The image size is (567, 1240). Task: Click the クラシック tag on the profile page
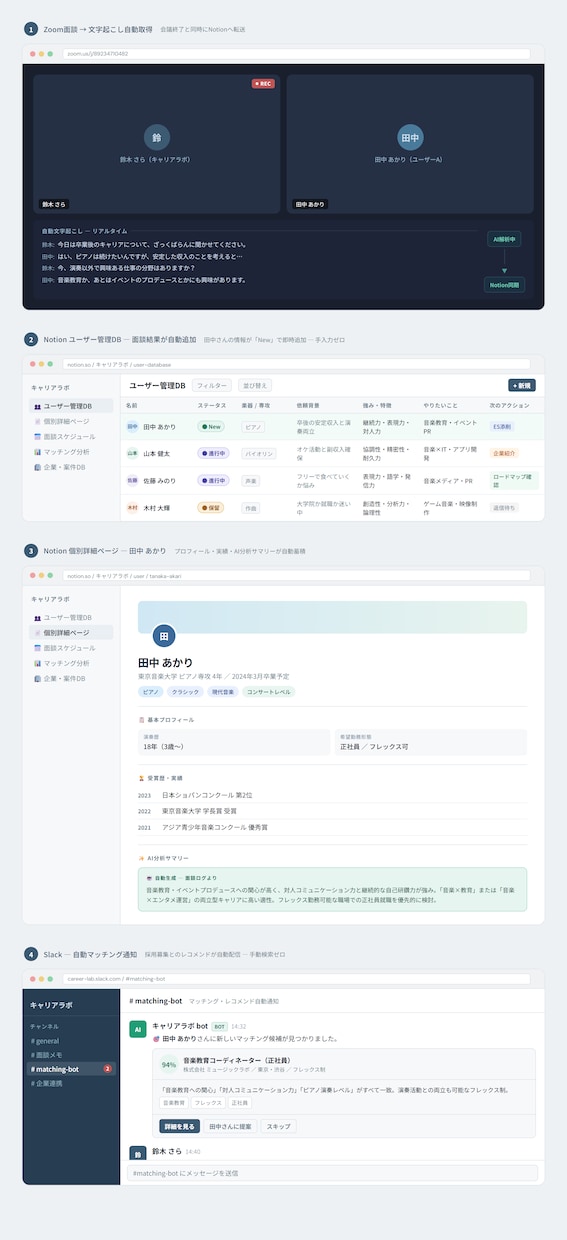coord(185,691)
